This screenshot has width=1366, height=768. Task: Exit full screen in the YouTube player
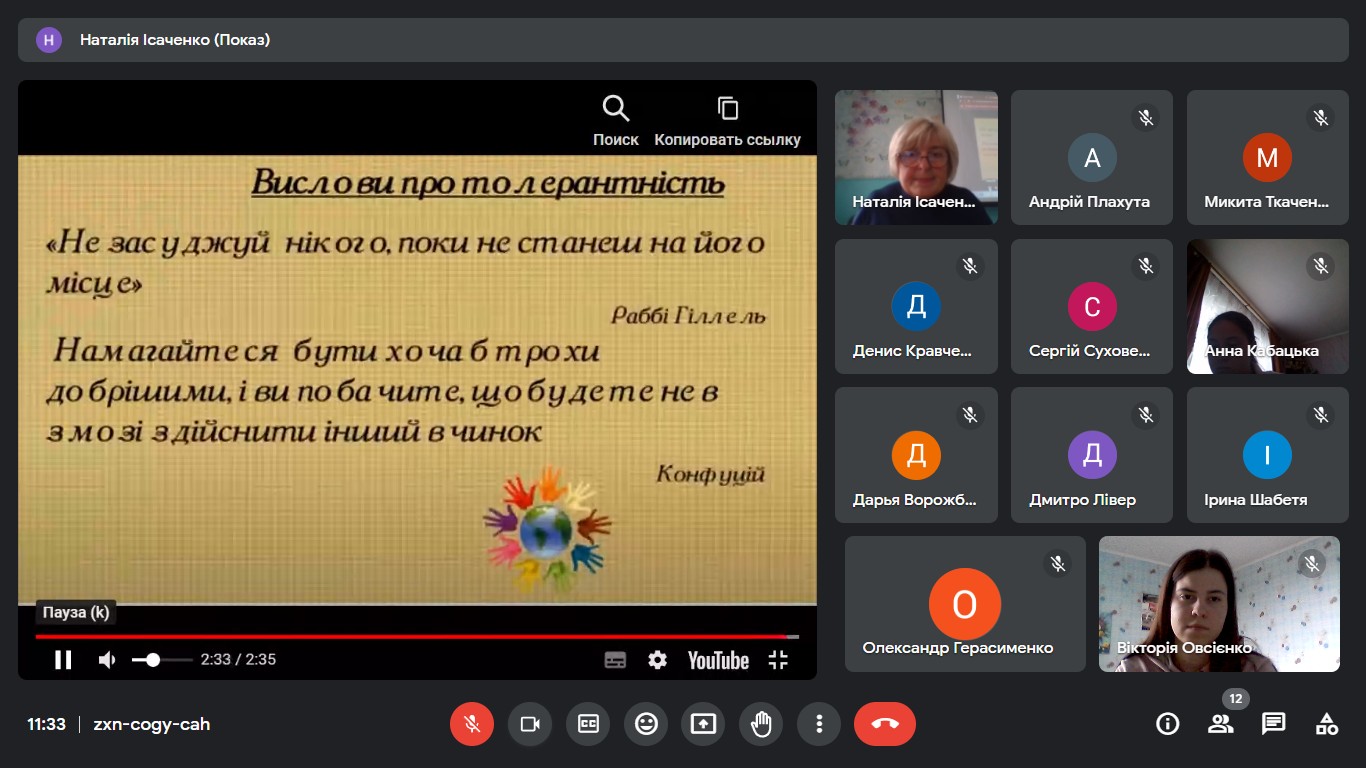[x=778, y=660]
